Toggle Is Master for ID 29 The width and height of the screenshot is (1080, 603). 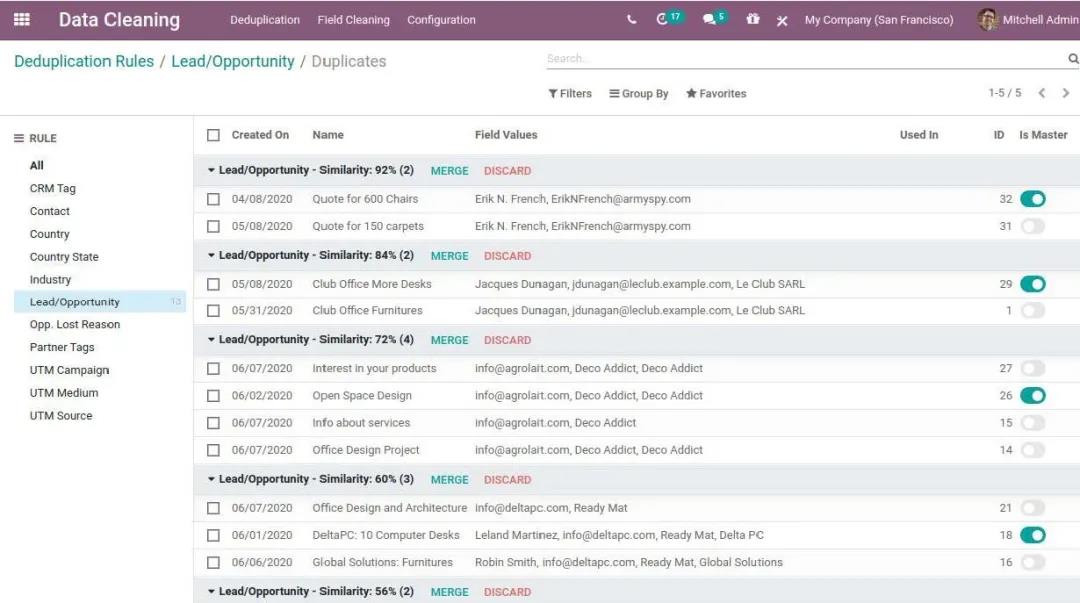pyautogui.click(x=1032, y=284)
